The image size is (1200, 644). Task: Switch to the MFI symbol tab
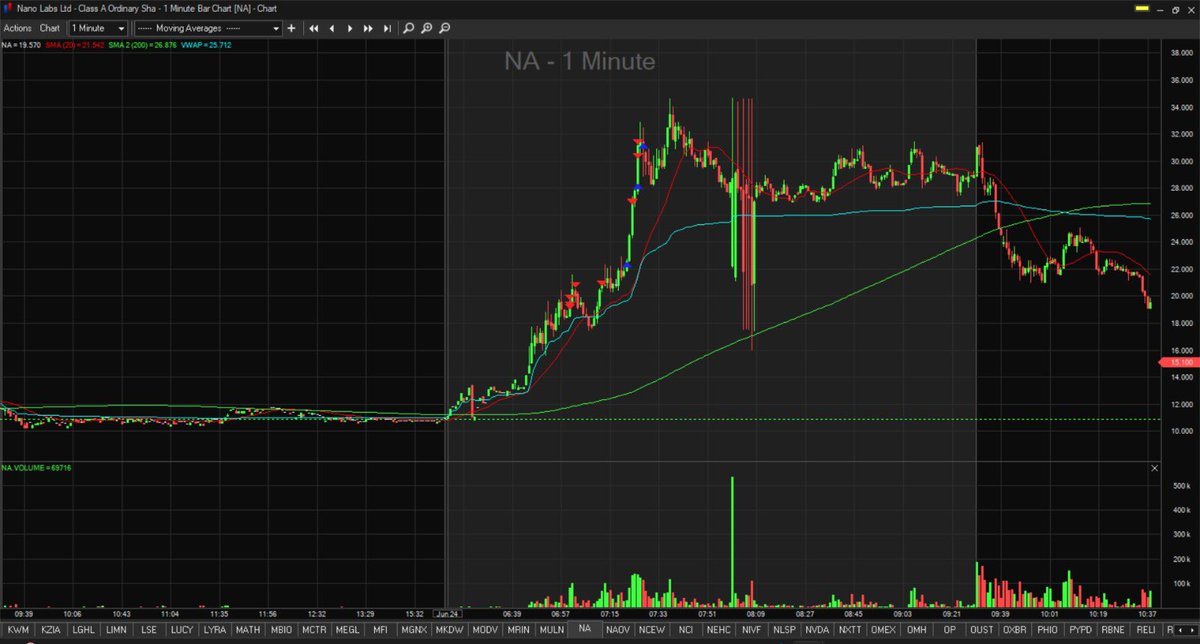tap(380, 630)
